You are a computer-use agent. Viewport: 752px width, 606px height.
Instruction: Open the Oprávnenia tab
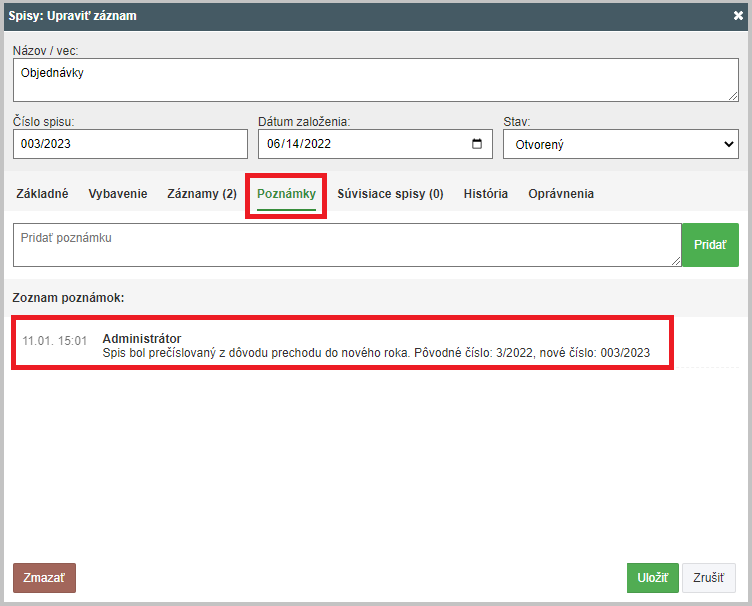561,194
